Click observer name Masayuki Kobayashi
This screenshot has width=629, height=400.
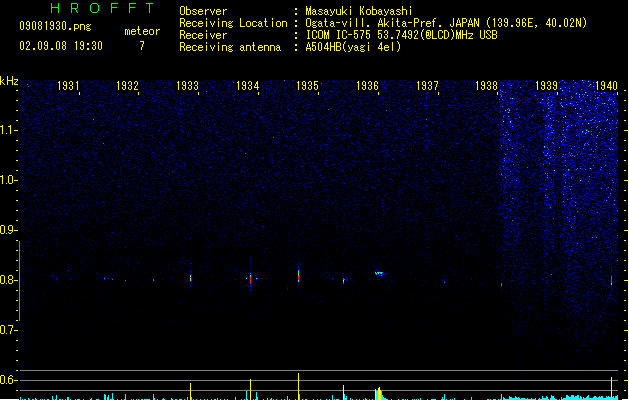(x=359, y=11)
